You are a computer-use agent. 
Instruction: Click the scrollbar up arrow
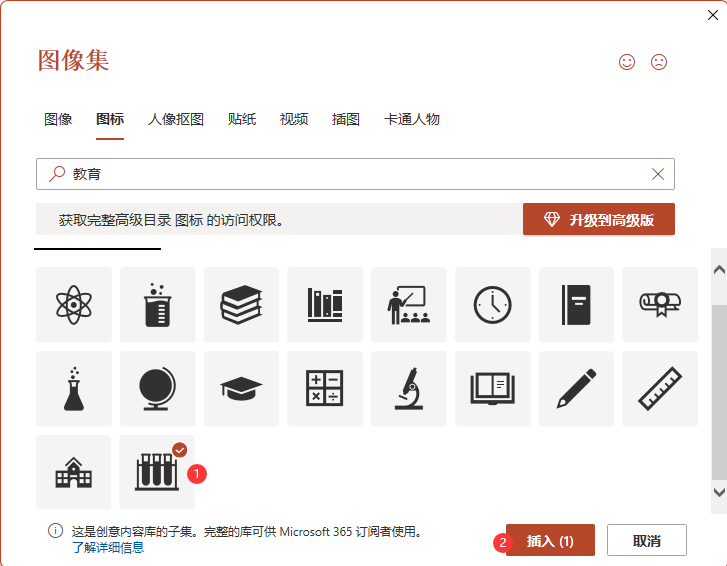719,270
